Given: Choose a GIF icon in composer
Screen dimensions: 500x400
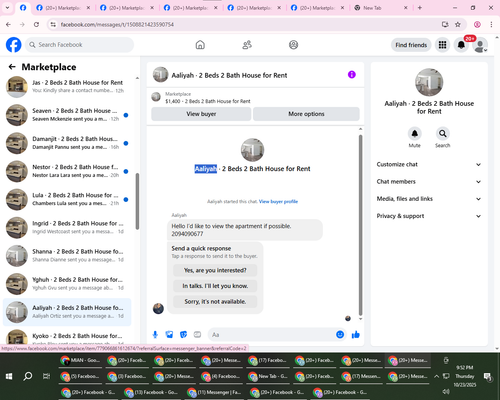Looking at the screenshot, I should 197,334.
